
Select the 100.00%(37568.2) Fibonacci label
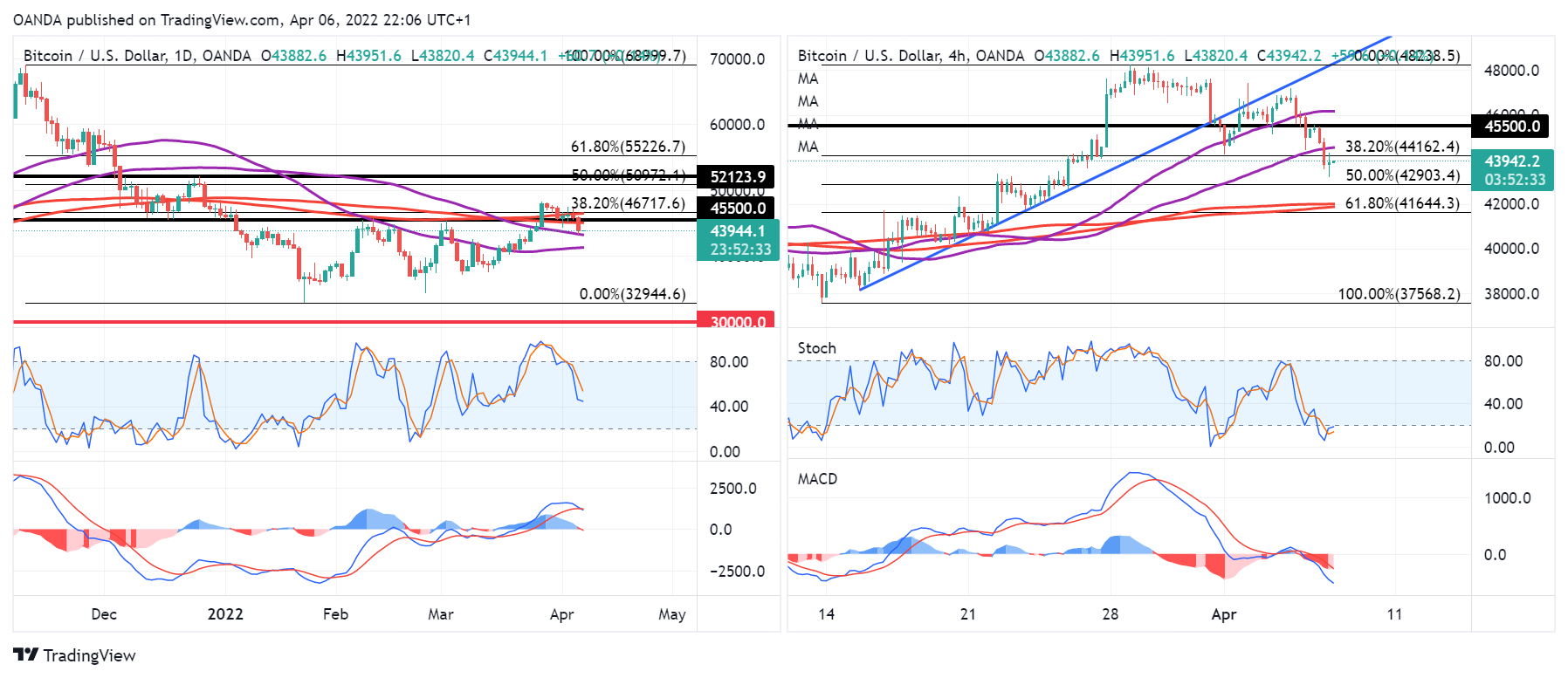click(1399, 294)
